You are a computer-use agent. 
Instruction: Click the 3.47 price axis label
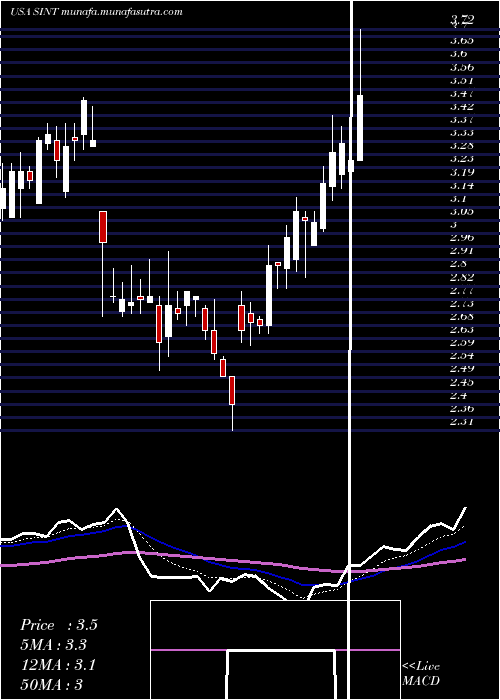click(462, 93)
